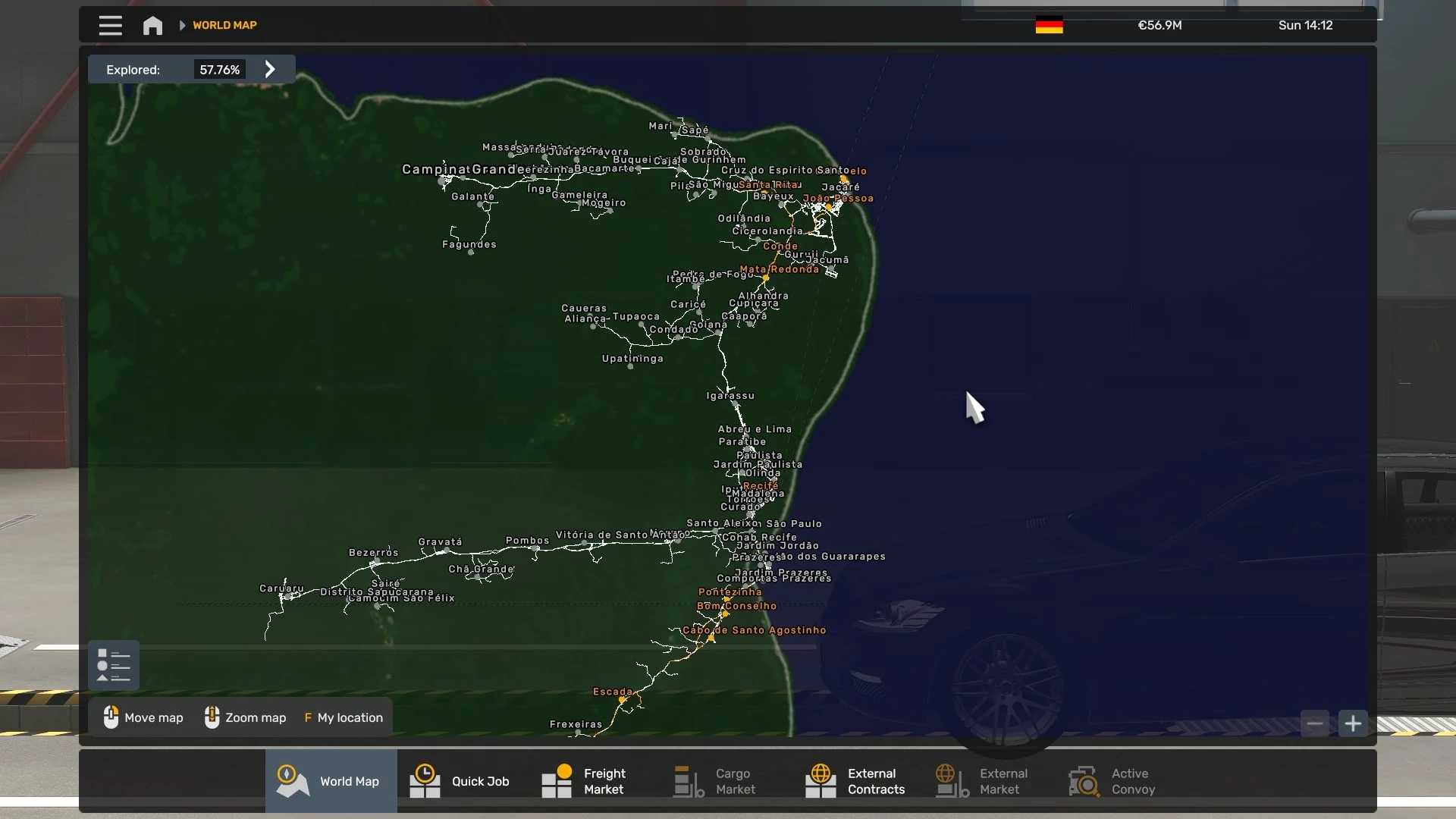
Task: Go to the home screen icon
Action: 152,26
